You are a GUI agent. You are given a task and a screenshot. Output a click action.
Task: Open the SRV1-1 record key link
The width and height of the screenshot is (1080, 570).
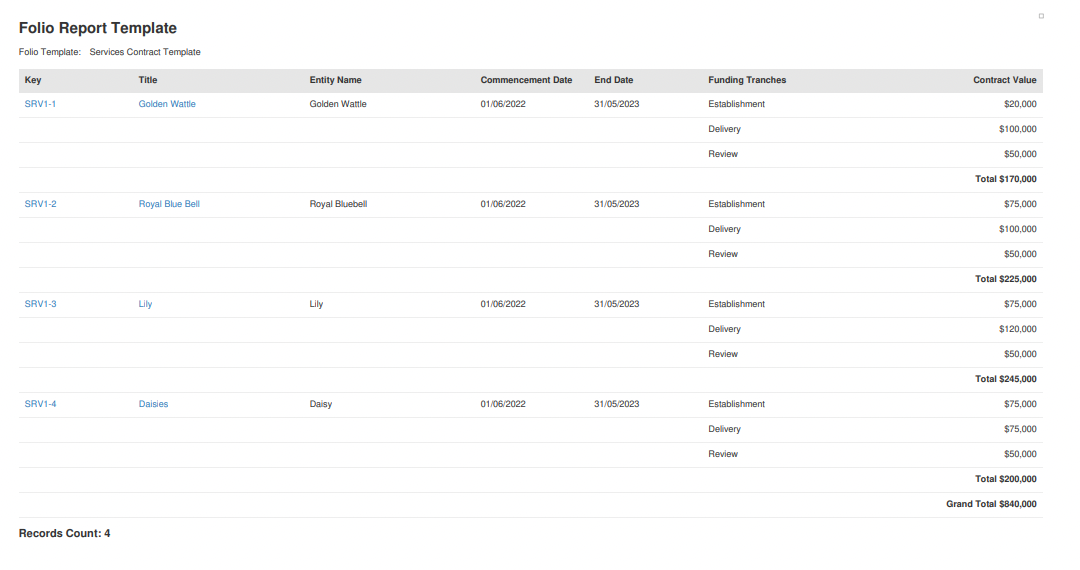pyautogui.click(x=40, y=104)
